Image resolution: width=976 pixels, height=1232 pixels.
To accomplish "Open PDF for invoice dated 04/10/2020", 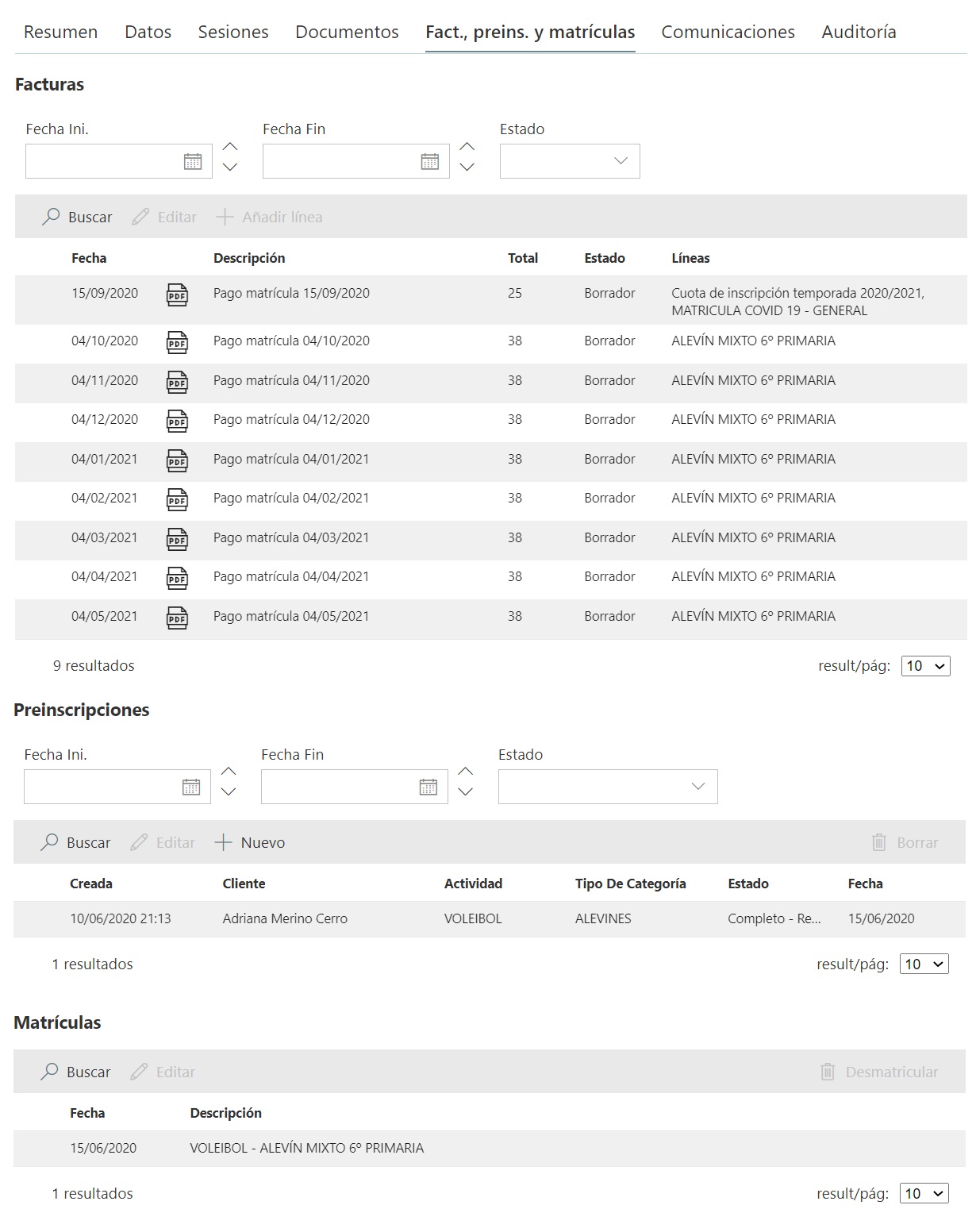I will [x=177, y=342].
